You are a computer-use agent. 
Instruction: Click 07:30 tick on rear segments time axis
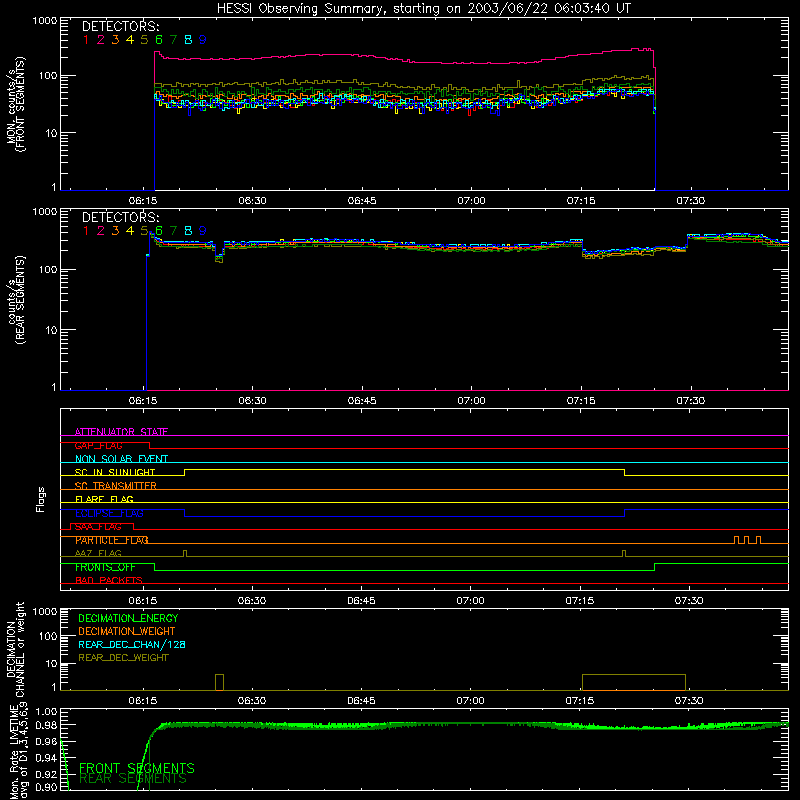691,401
